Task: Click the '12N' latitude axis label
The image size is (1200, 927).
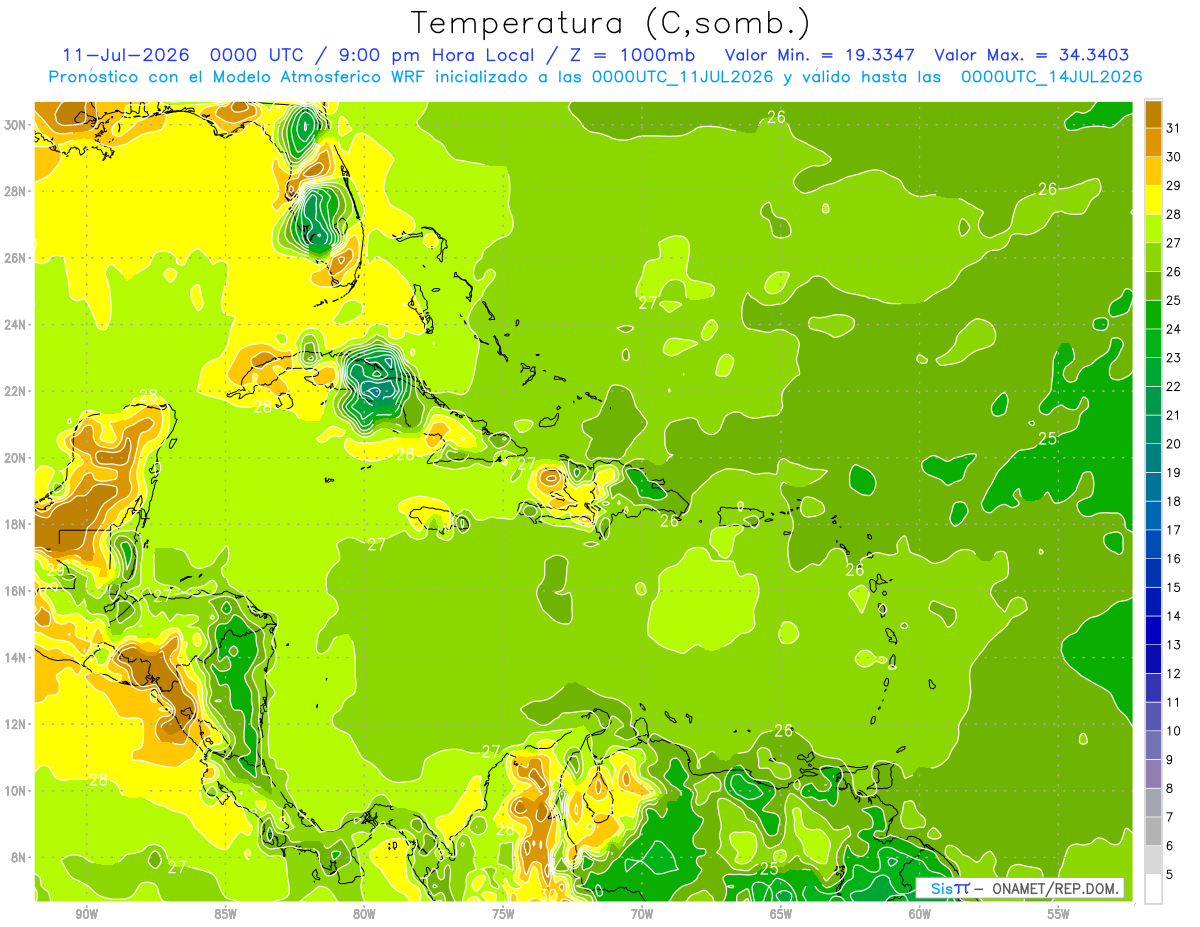Action: click(x=15, y=724)
